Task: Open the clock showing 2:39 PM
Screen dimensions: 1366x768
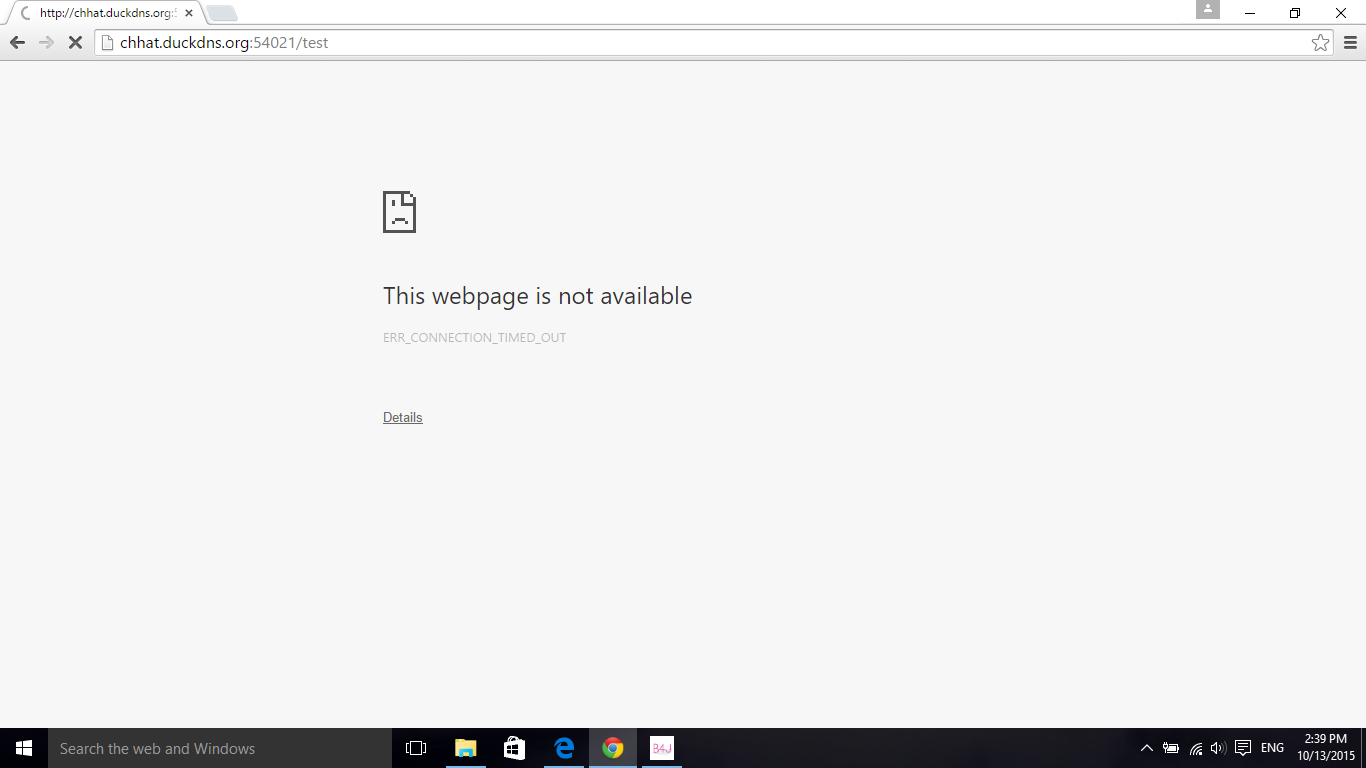Action: [x=1326, y=748]
